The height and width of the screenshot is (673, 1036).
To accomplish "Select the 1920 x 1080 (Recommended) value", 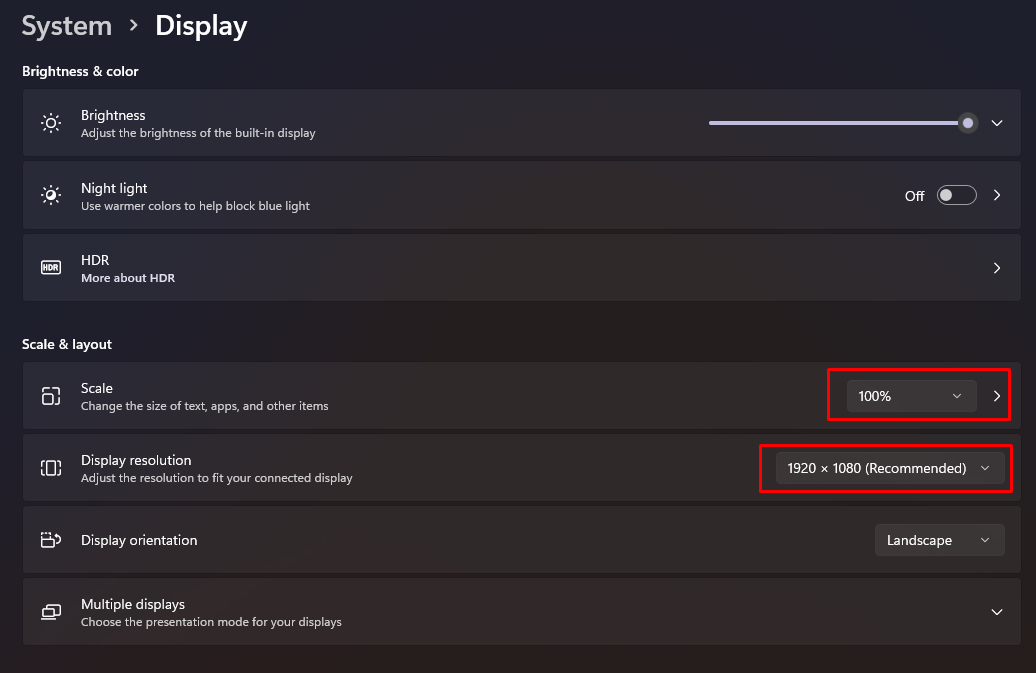I will (888, 467).
